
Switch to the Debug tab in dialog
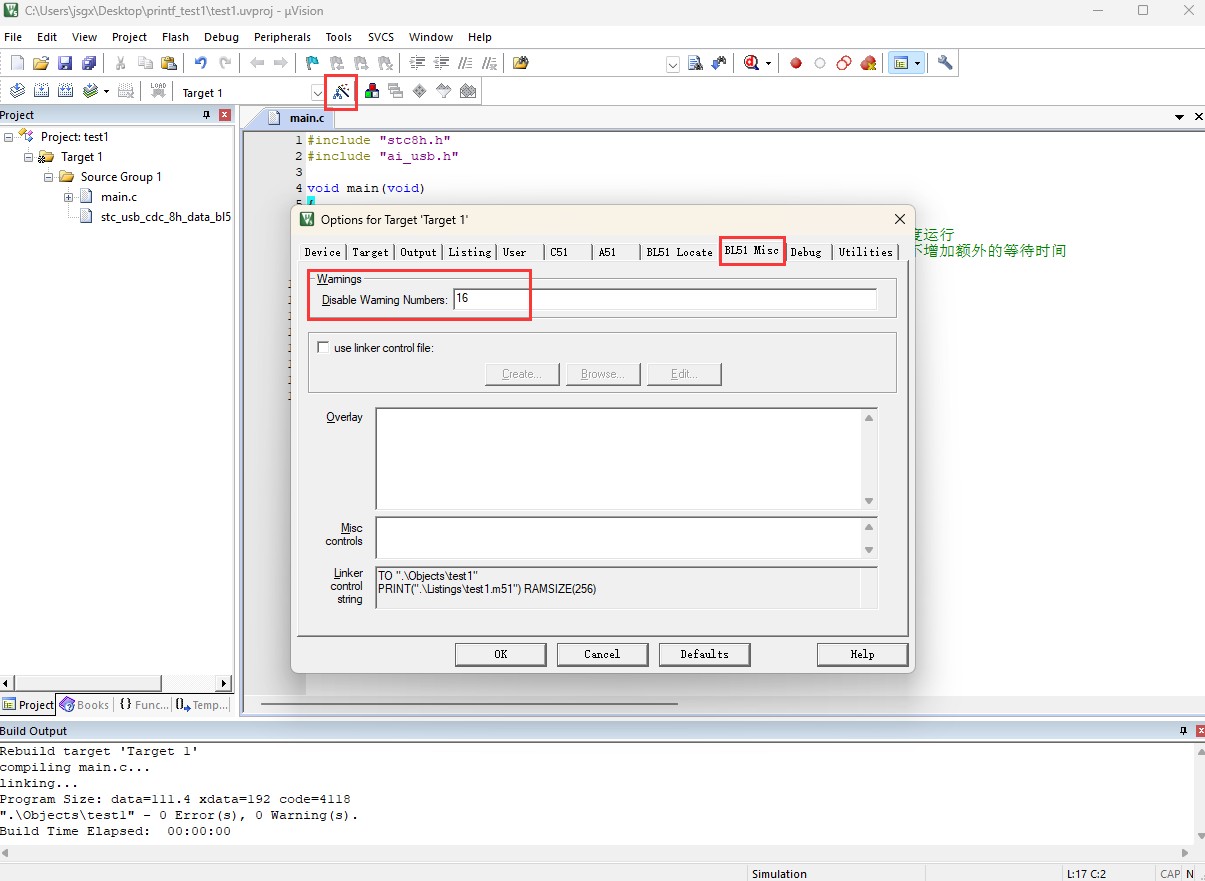(x=806, y=252)
